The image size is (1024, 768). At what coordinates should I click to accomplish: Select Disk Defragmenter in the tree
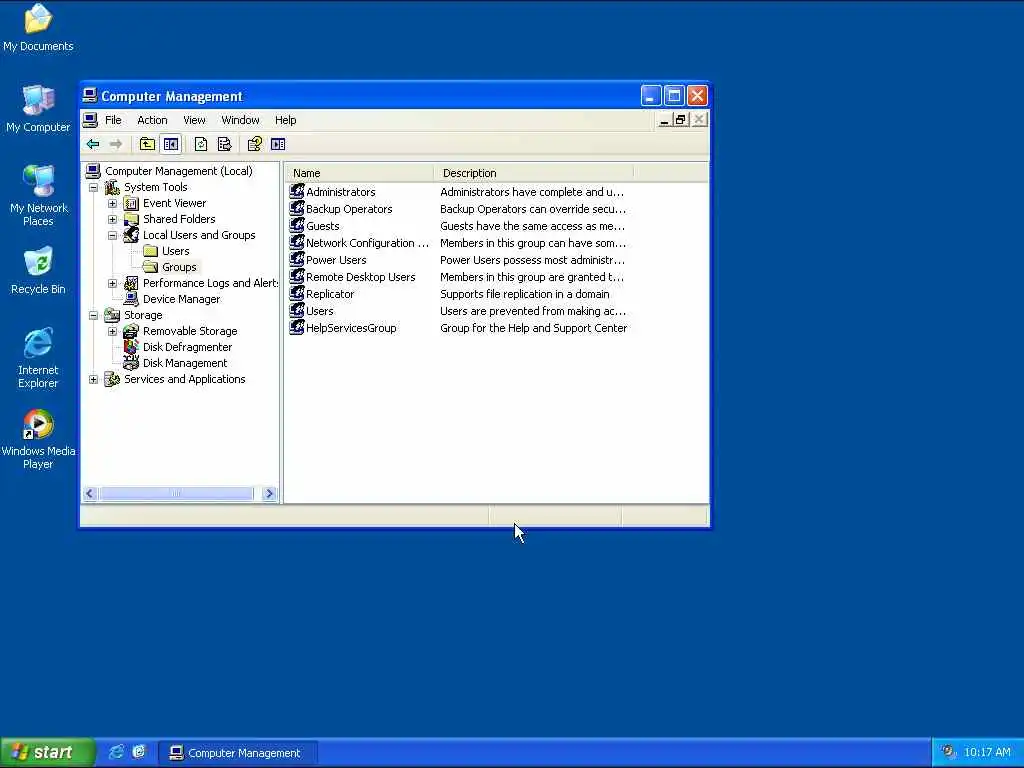pyautogui.click(x=187, y=347)
